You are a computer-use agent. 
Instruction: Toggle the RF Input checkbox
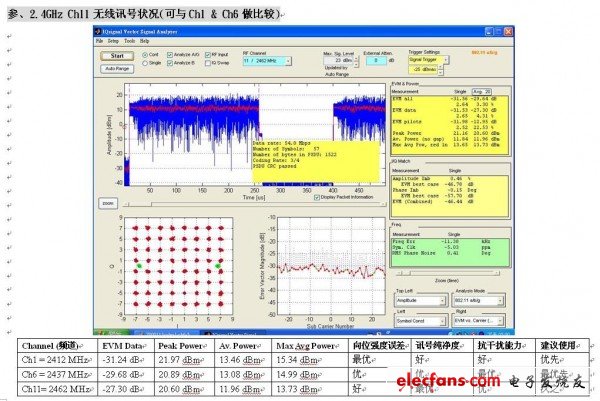pos(208,54)
